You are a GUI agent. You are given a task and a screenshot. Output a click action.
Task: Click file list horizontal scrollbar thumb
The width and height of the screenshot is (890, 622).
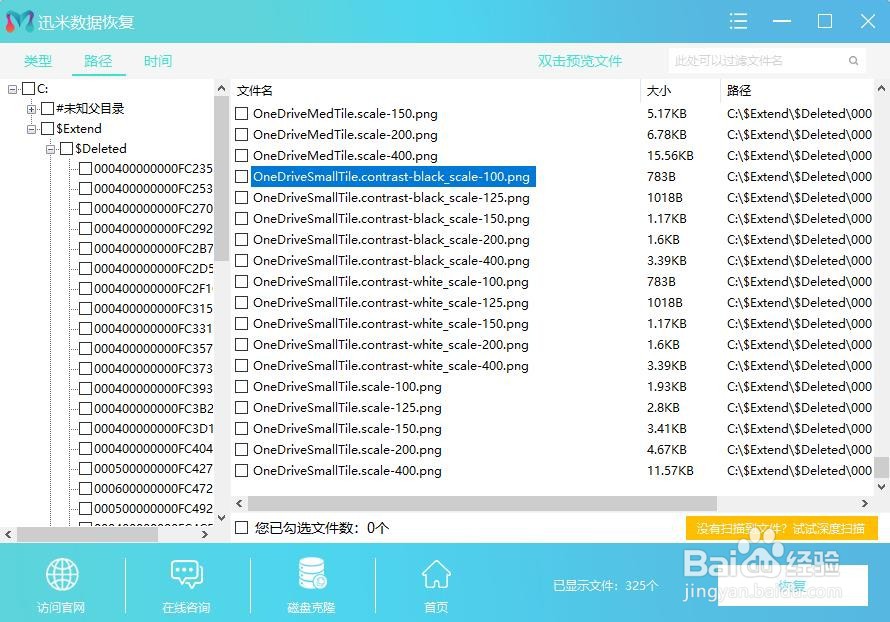482,503
